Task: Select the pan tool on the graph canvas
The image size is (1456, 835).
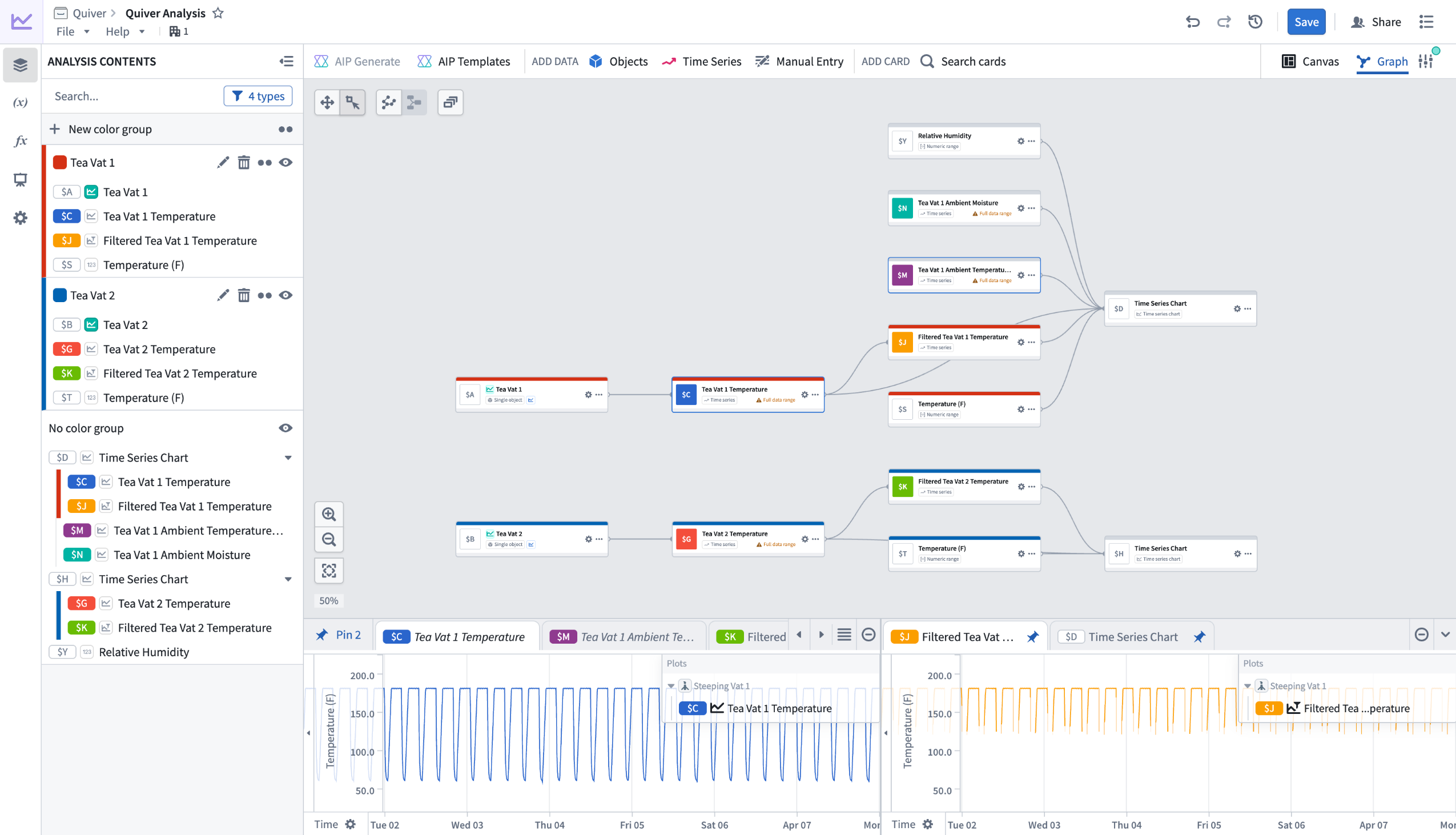Action: pyautogui.click(x=327, y=103)
